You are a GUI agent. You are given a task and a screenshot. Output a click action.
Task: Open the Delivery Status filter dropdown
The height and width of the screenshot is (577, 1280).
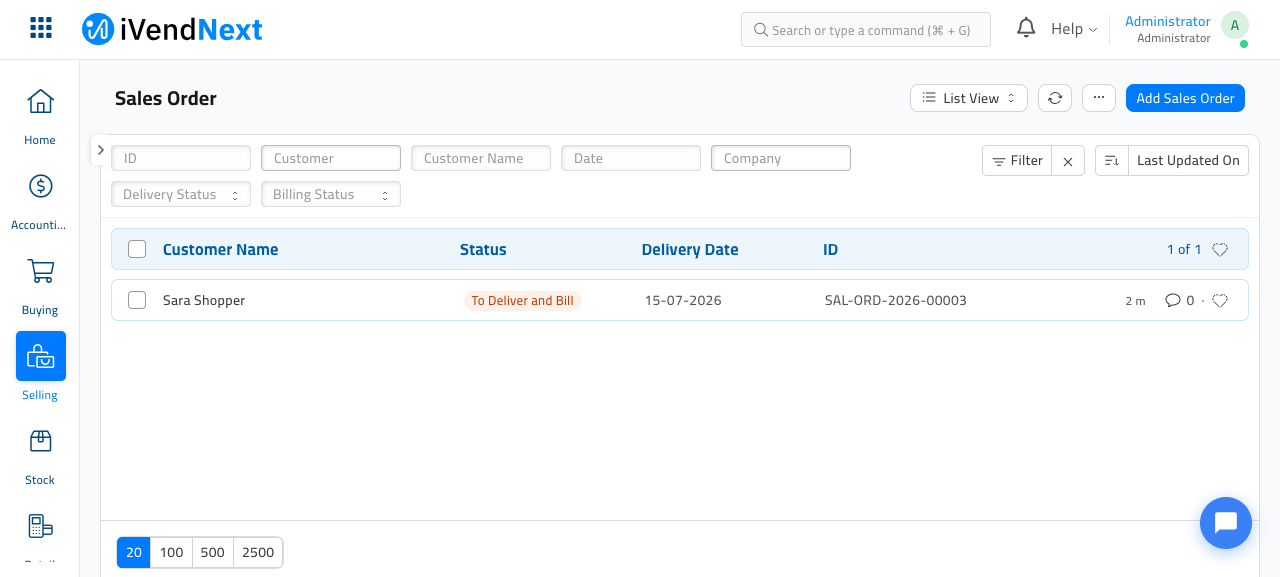coord(181,194)
